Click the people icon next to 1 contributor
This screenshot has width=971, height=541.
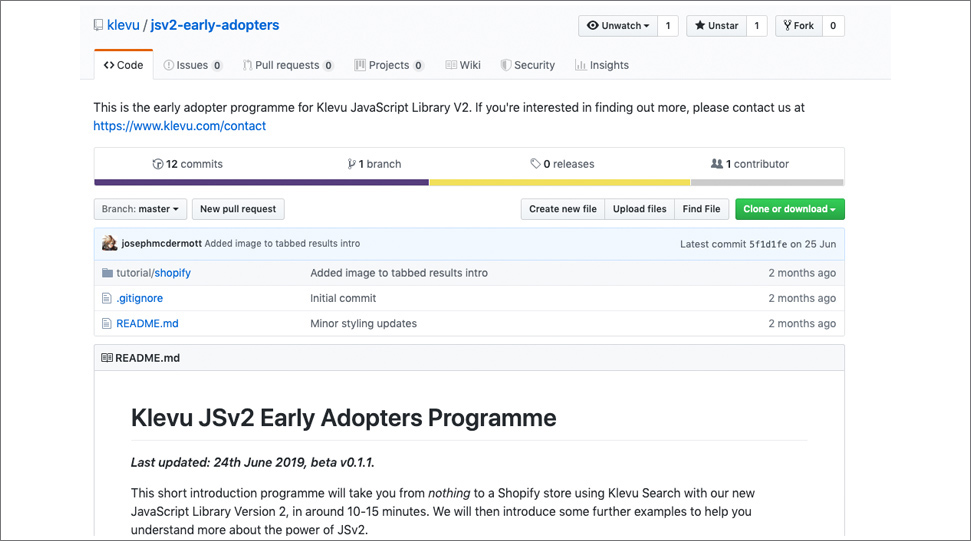[x=716, y=164]
